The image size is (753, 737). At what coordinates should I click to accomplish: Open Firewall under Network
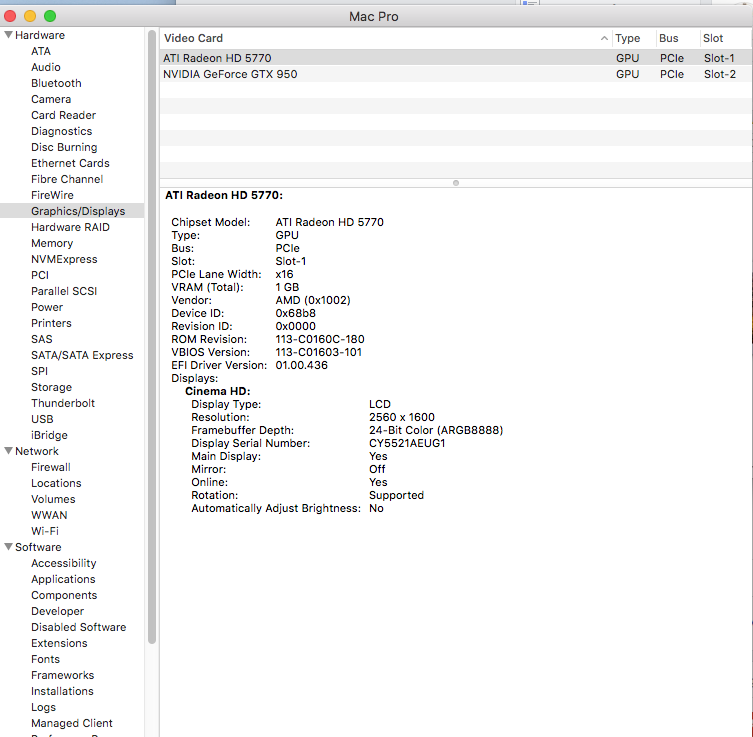pyautogui.click(x=51, y=467)
